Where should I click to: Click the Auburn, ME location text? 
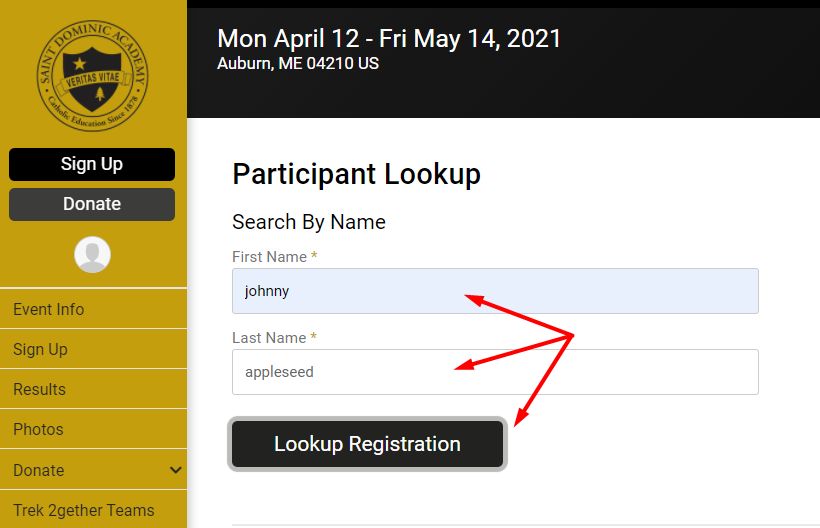[298, 63]
